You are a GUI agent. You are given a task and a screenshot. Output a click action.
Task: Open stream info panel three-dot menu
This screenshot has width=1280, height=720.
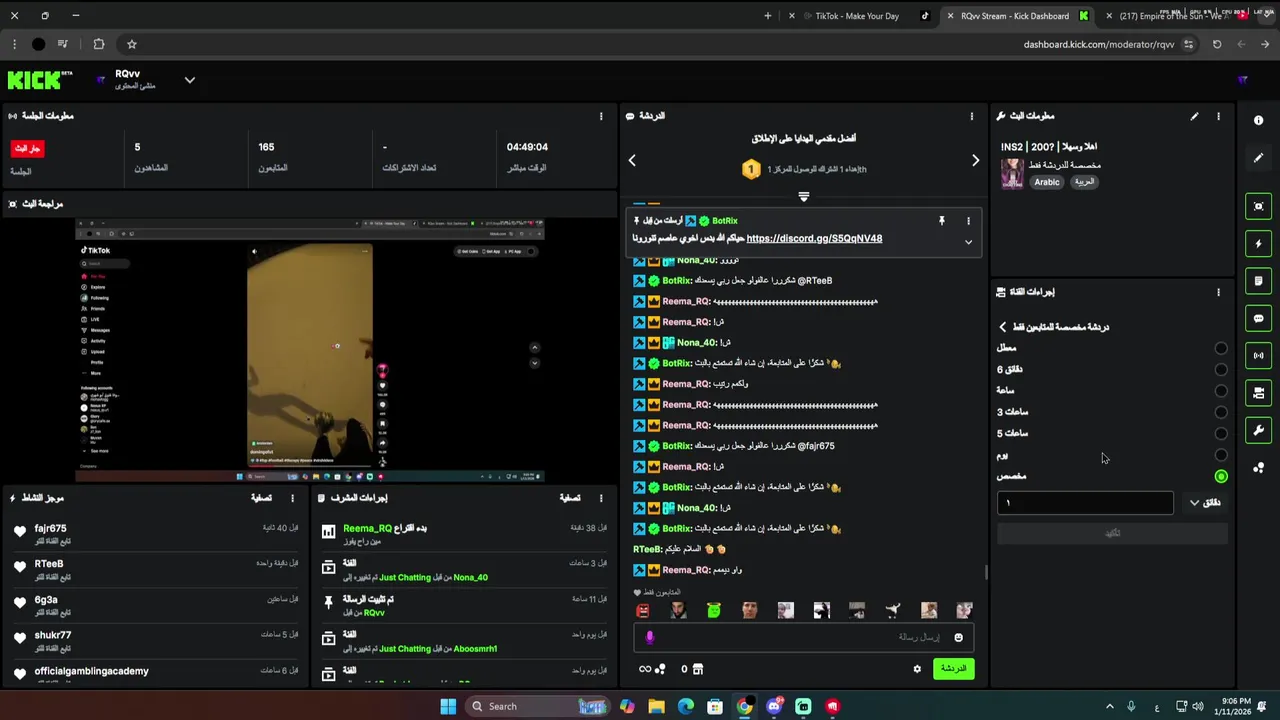coord(1218,116)
